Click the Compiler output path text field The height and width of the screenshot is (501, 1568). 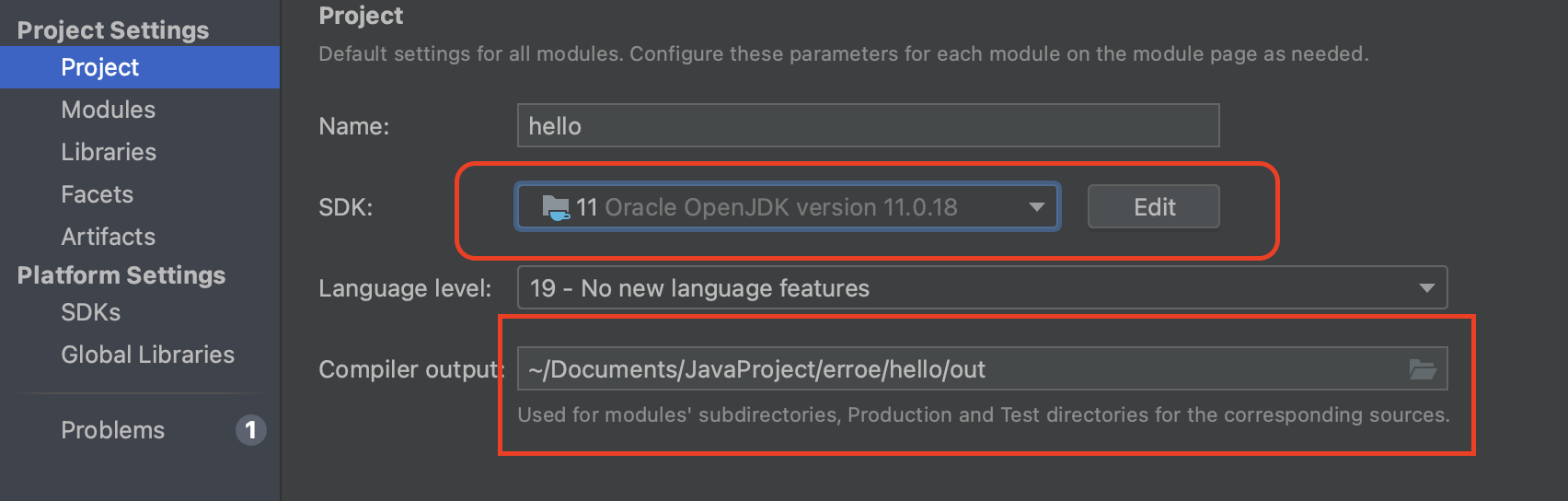point(982,369)
